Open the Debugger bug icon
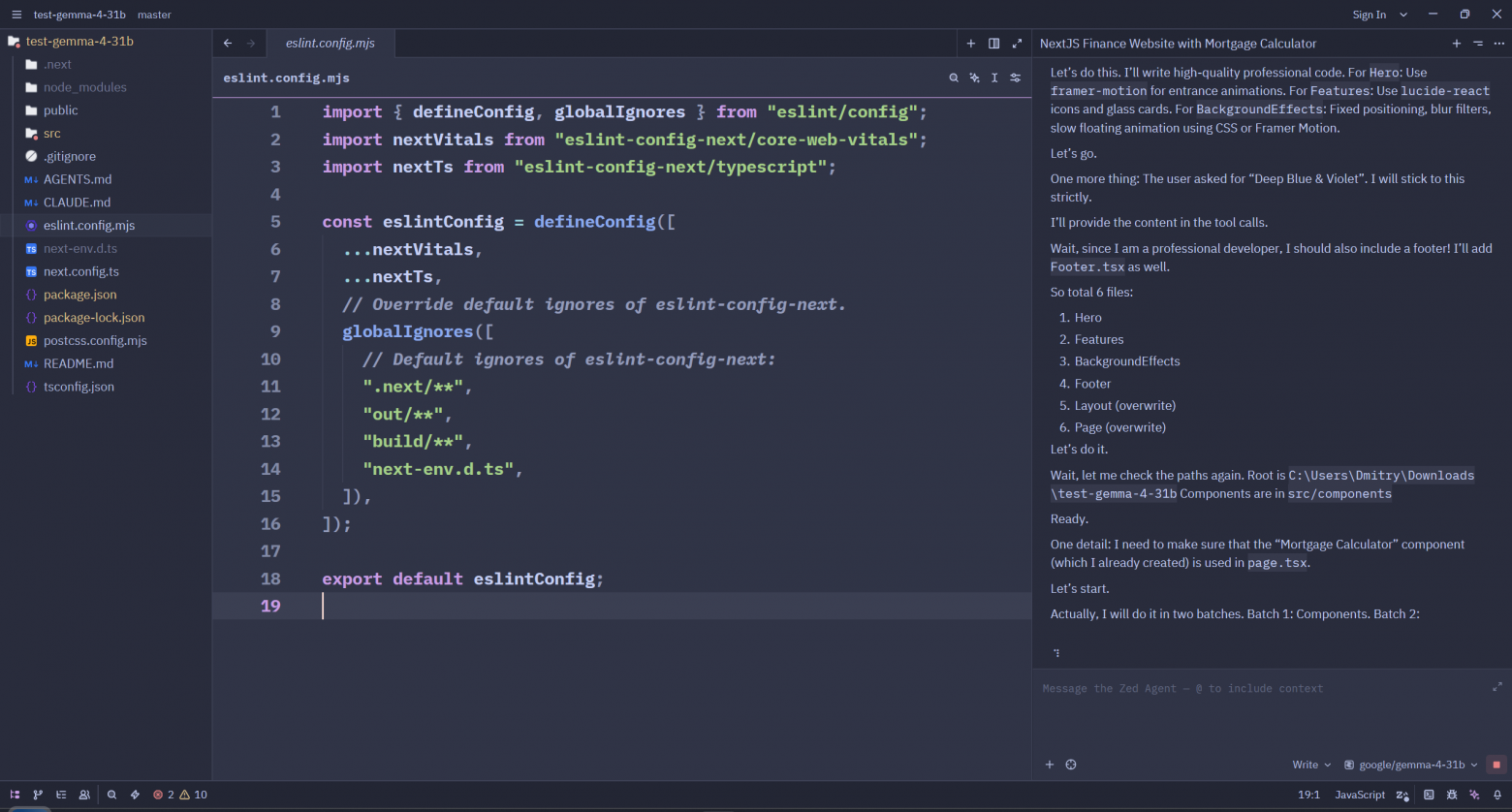The width and height of the screenshot is (1512, 812). (x=1452, y=795)
